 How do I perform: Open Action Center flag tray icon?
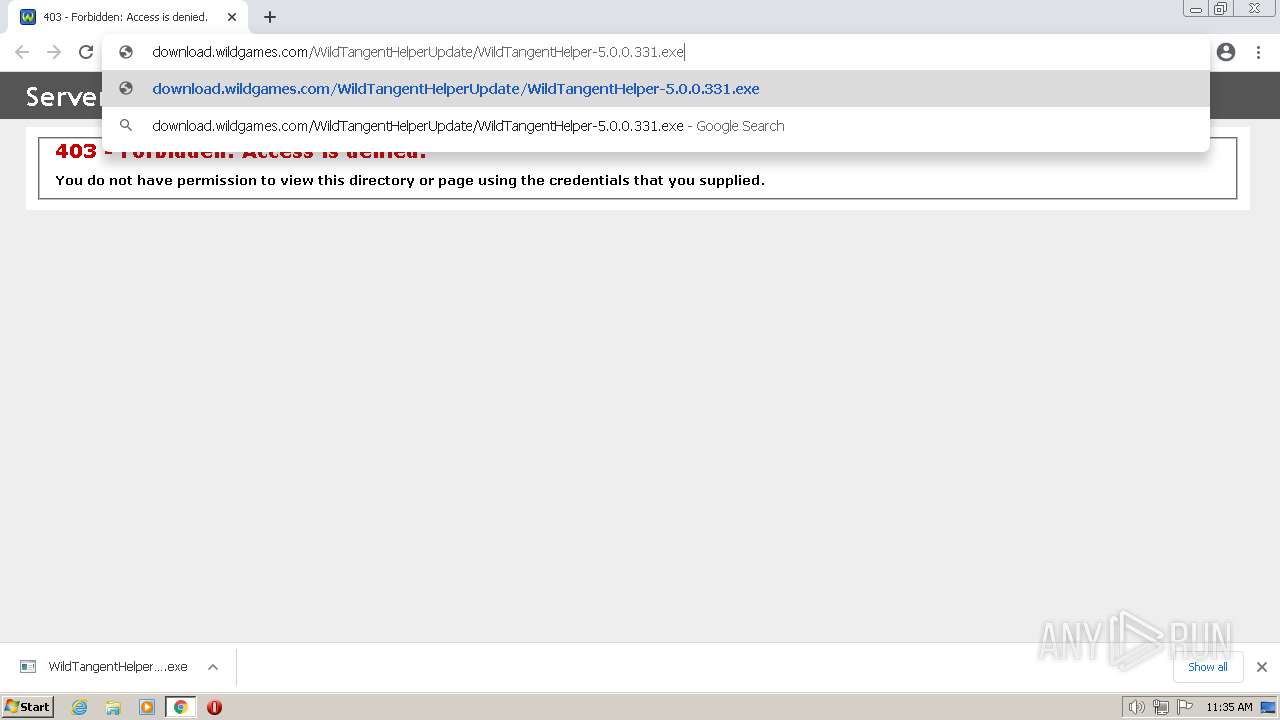pyautogui.click(x=1185, y=707)
